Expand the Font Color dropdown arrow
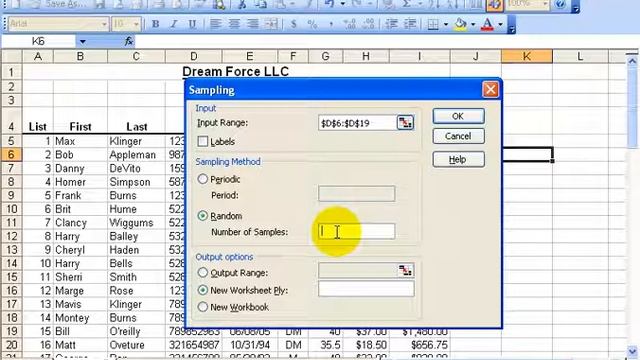This screenshot has height=360, width=640. pos(500,24)
